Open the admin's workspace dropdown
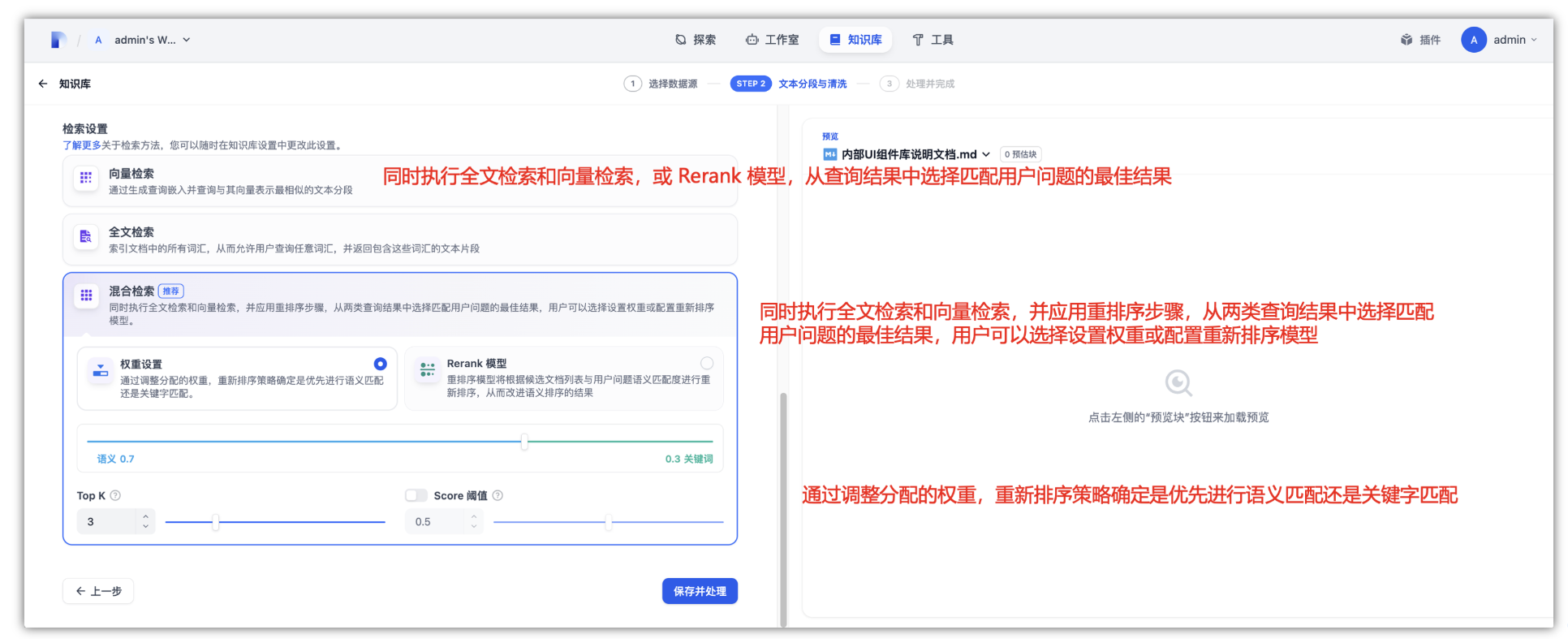Screen dimensions: 1568x643 (x=153, y=40)
